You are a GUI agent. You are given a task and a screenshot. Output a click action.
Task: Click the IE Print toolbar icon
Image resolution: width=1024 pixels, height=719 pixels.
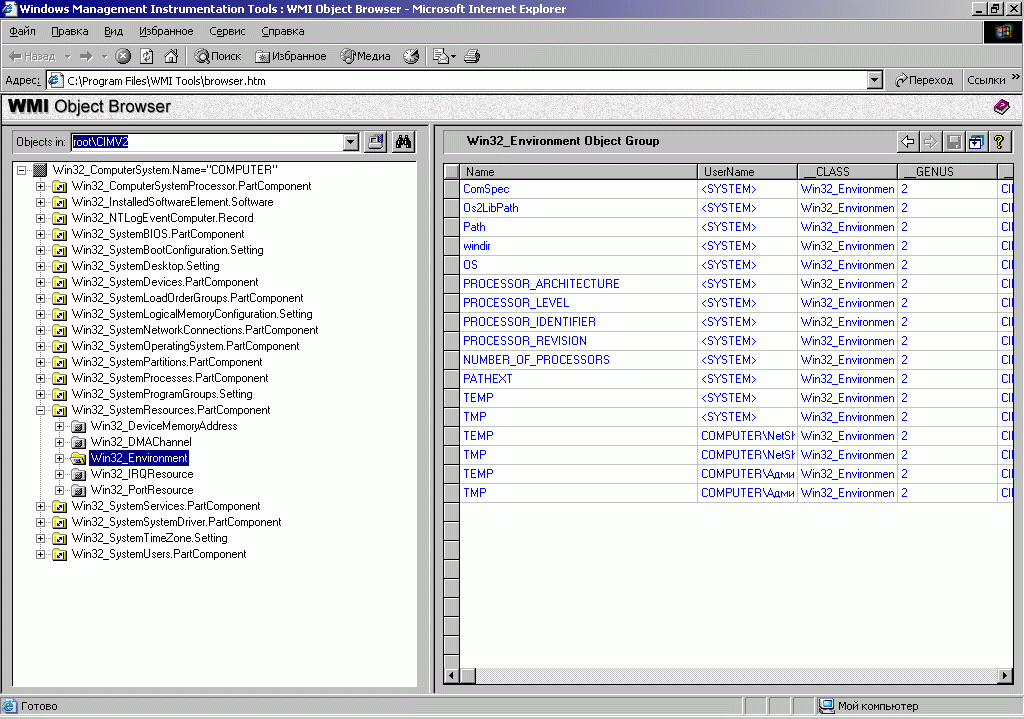[x=472, y=56]
